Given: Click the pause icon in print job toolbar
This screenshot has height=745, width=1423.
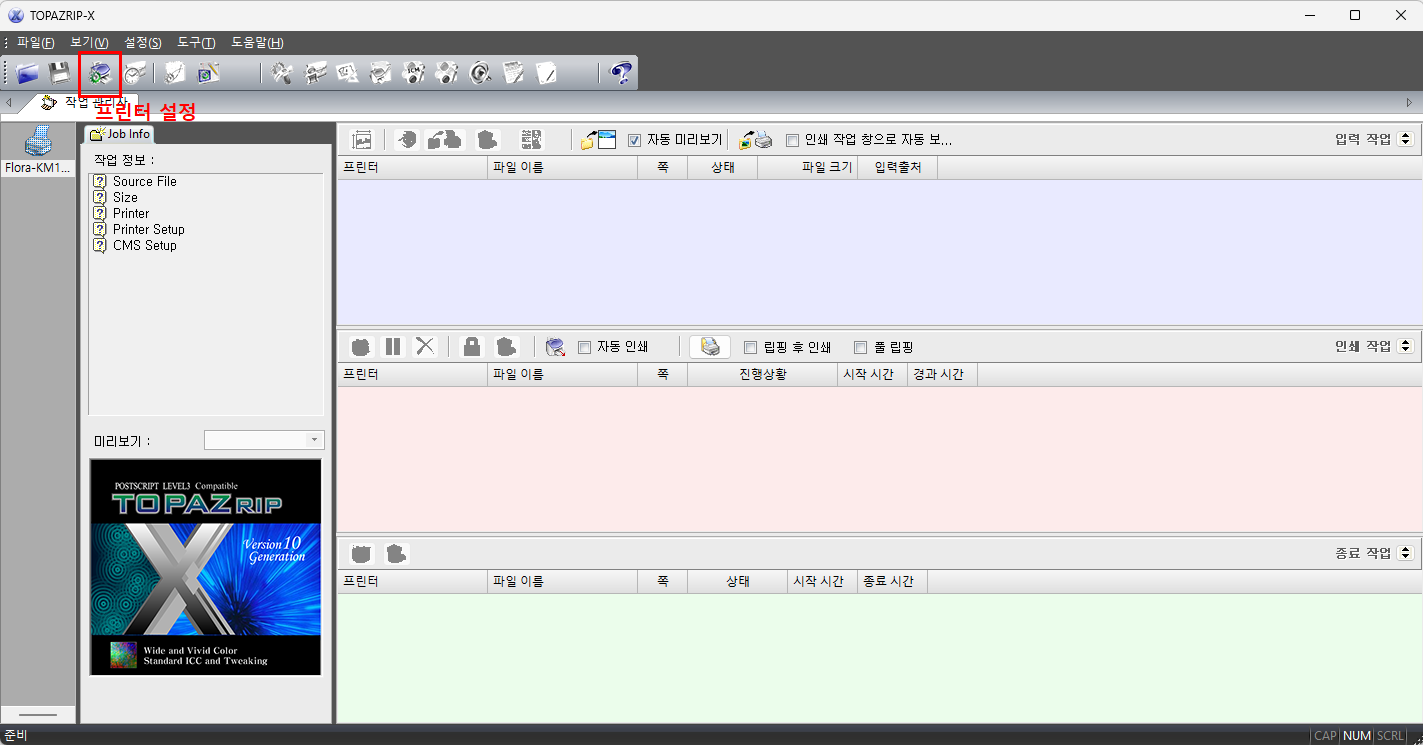Looking at the screenshot, I should 393,346.
